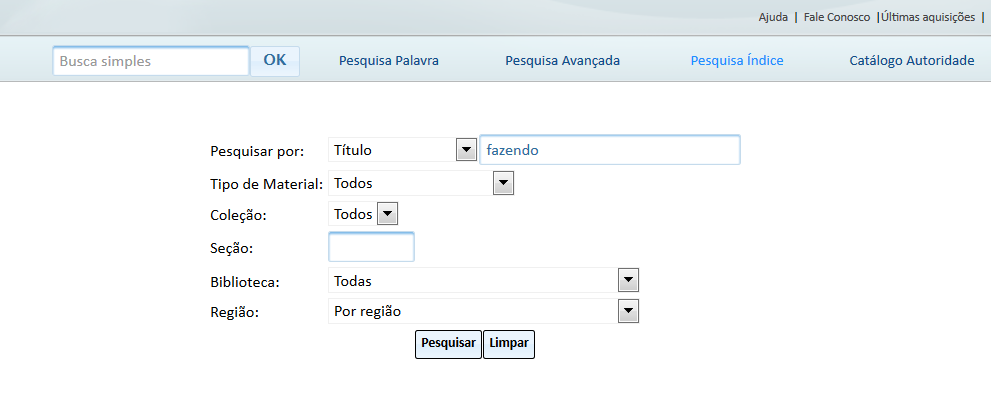Open the Tipo de Material dropdown
This screenshot has width=992, height=408.
pyautogui.click(x=420, y=183)
